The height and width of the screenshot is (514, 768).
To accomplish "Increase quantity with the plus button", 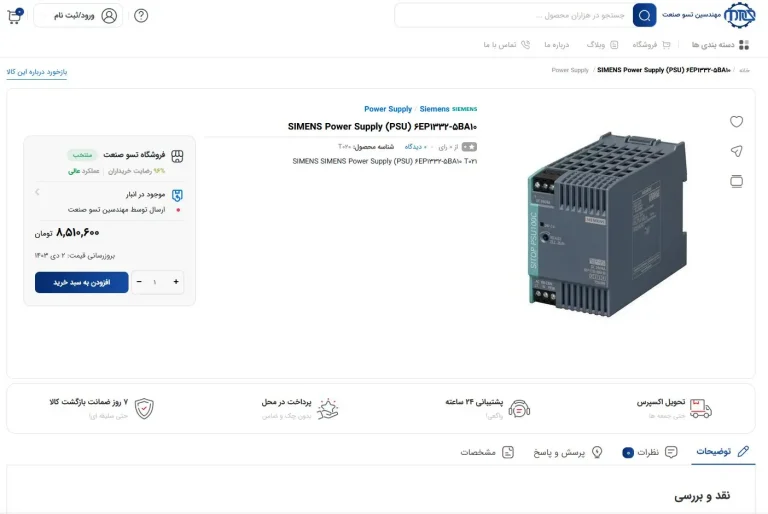I will click(x=177, y=282).
